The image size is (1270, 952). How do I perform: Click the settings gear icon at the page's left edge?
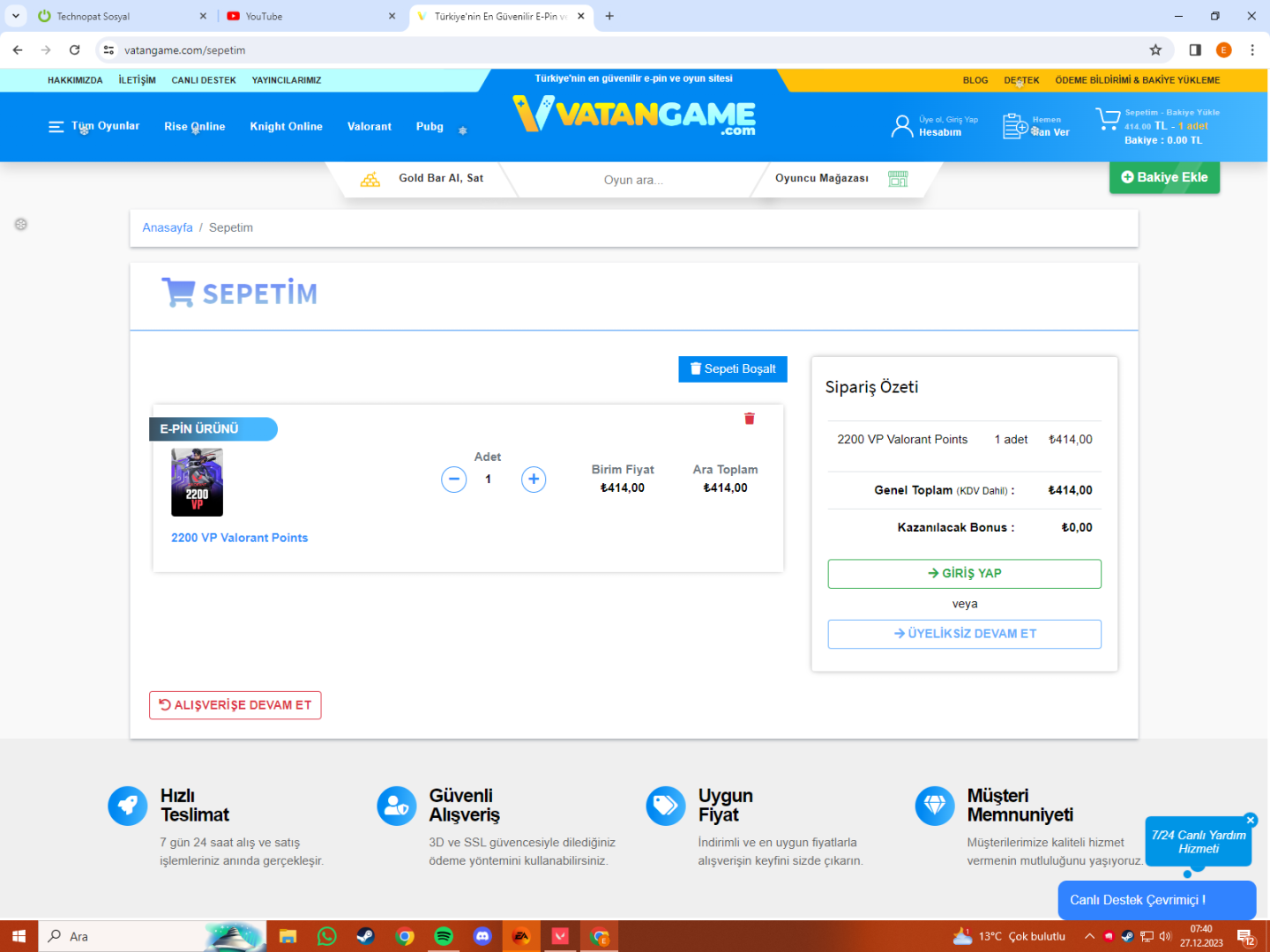pos(21,225)
